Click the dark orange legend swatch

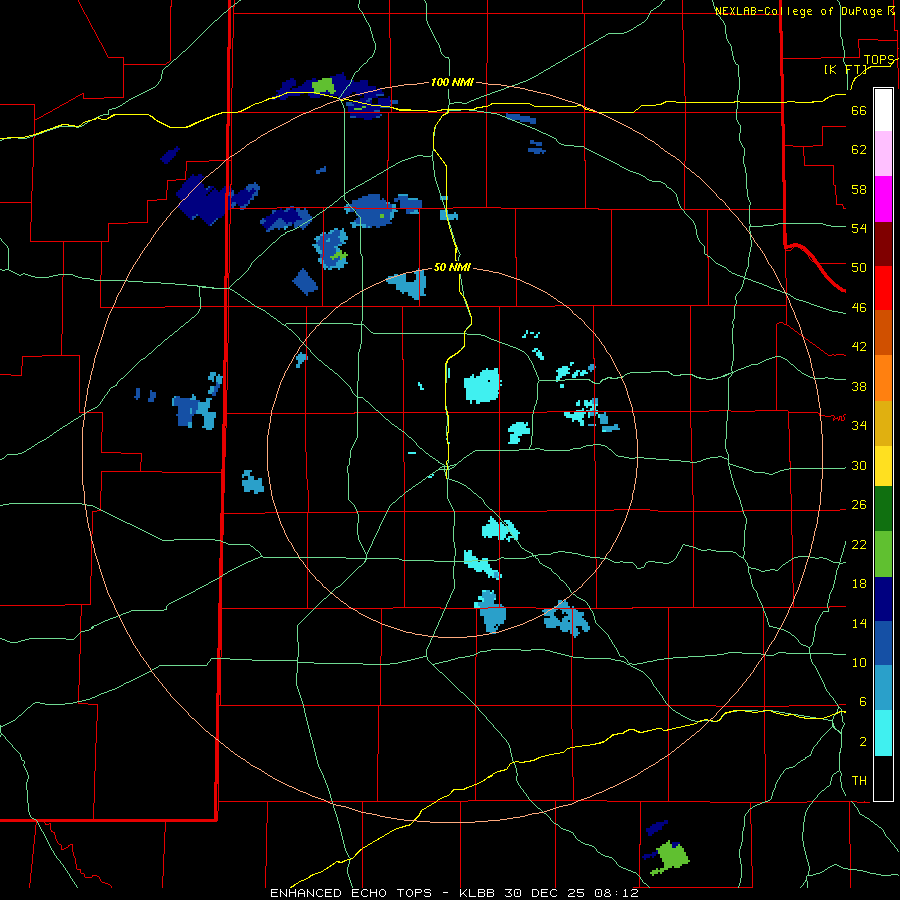[x=883, y=332]
